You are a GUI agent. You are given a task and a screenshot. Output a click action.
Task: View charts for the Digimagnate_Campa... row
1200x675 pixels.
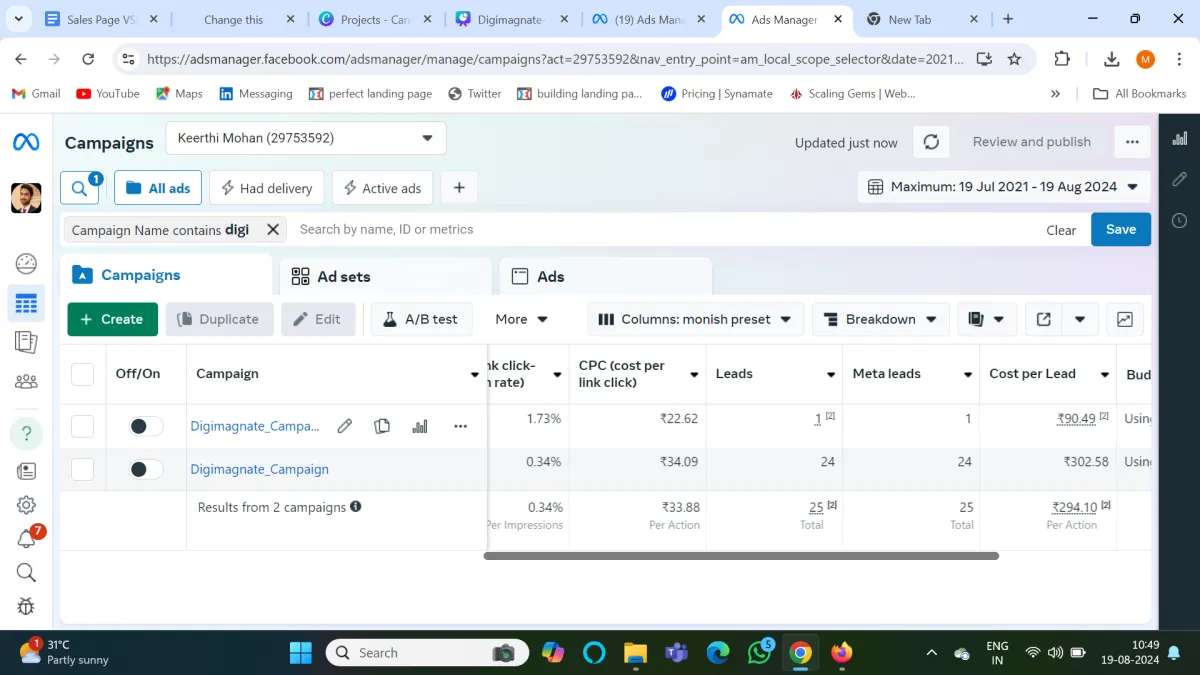click(420, 426)
